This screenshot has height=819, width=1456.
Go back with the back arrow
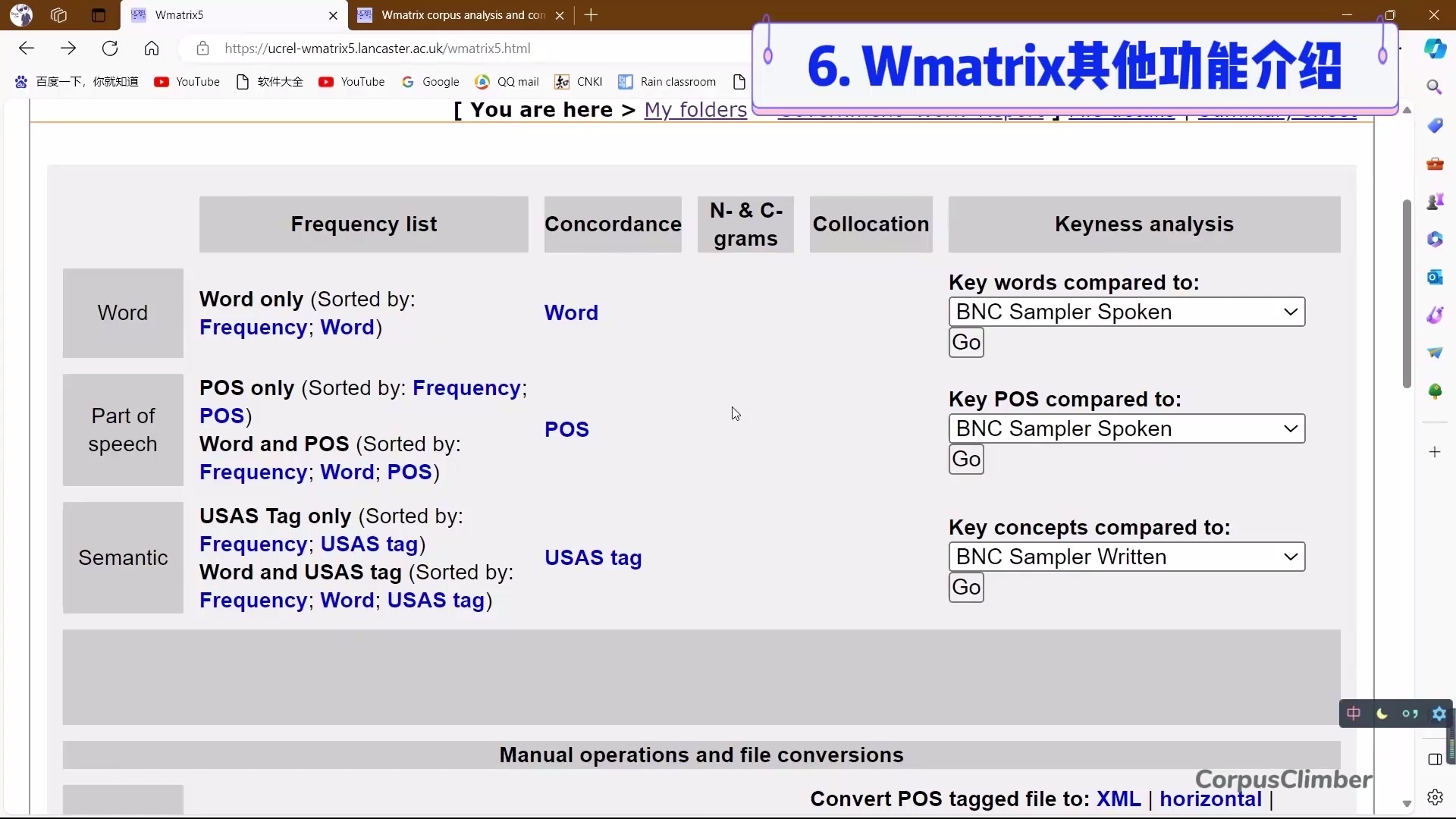click(x=27, y=49)
